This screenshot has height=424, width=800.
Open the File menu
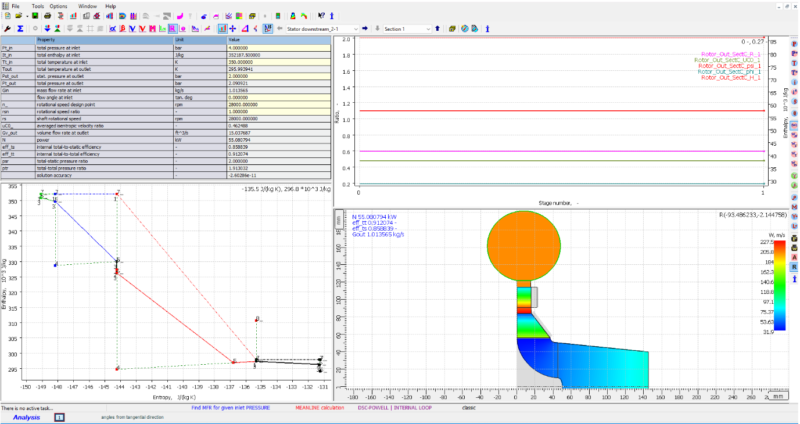point(15,6)
